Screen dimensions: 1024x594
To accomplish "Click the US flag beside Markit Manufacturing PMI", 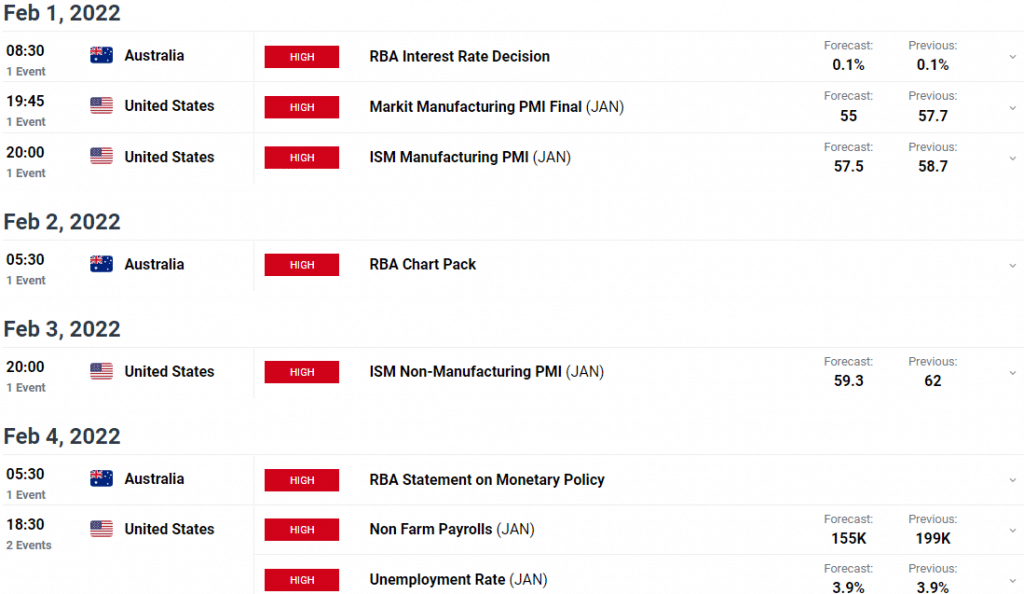I will tap(101, 105).
